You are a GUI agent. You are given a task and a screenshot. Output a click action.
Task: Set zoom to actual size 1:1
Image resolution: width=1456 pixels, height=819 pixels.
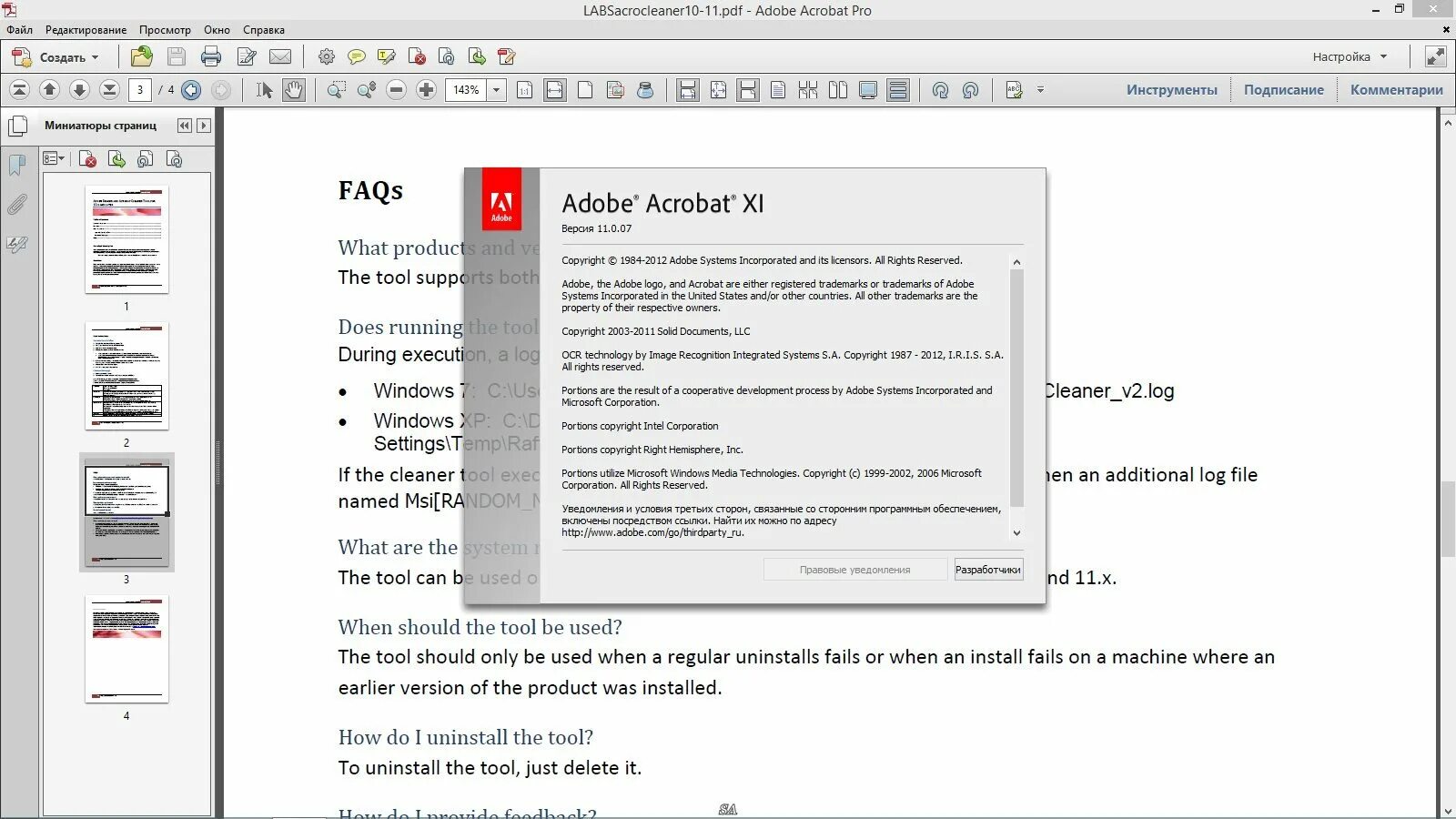coord(524,89)
